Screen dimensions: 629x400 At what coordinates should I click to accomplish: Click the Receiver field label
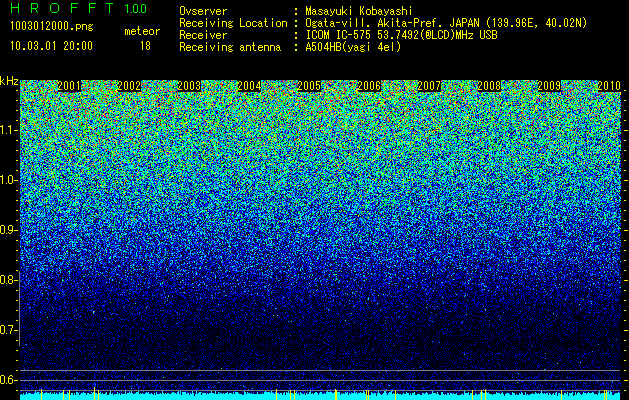[x=203, y=35]
